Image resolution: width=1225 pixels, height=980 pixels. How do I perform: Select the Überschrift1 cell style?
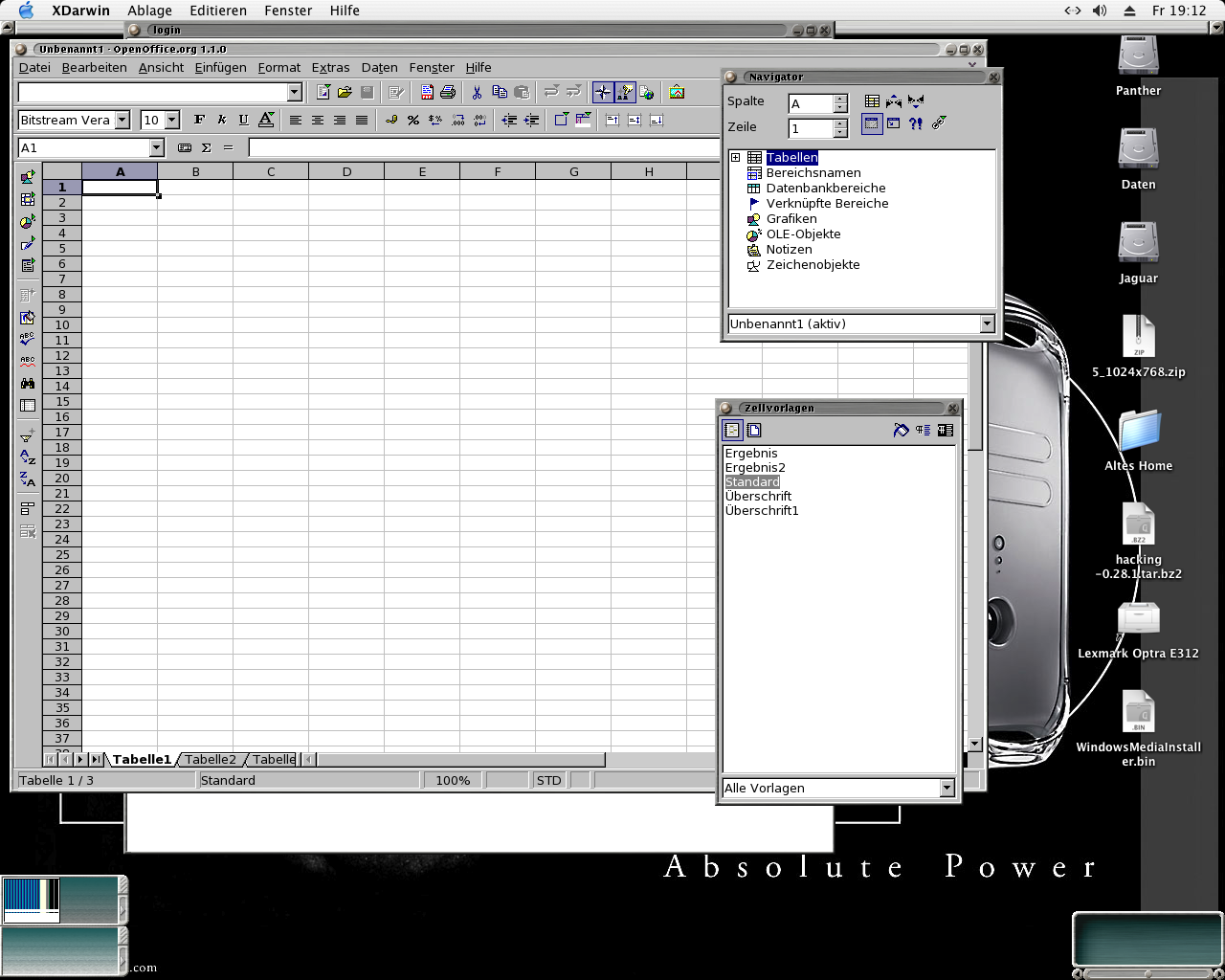coord(761,511)
